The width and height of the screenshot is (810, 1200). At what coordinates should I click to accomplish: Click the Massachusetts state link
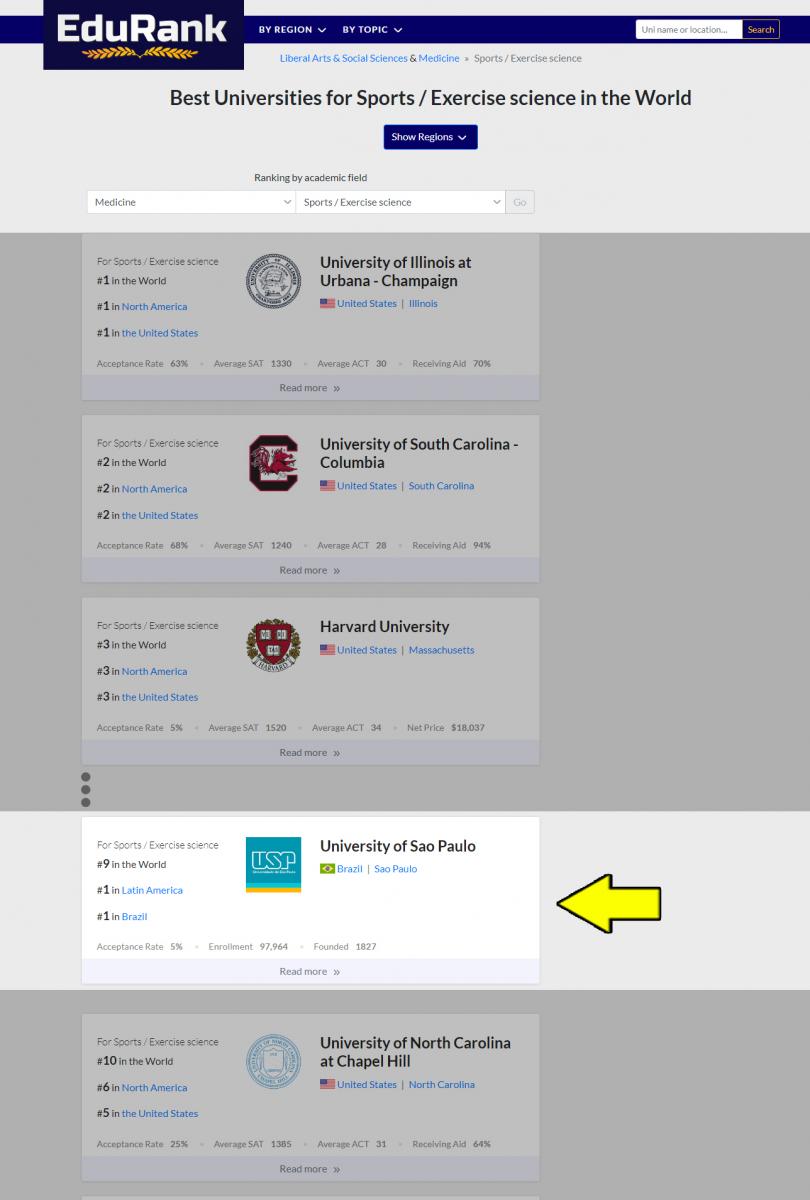pos(441,649)
